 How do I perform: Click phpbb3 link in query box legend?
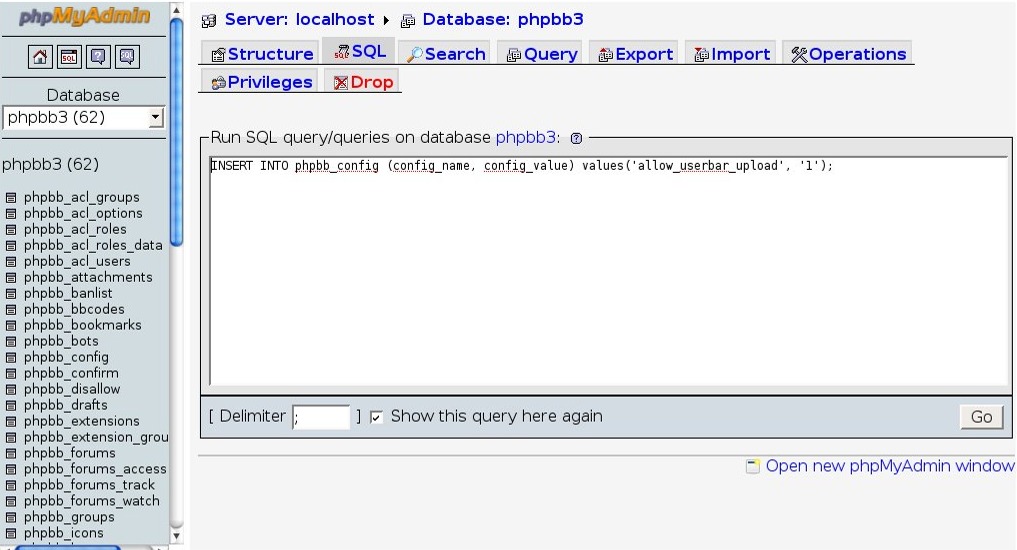525,138
